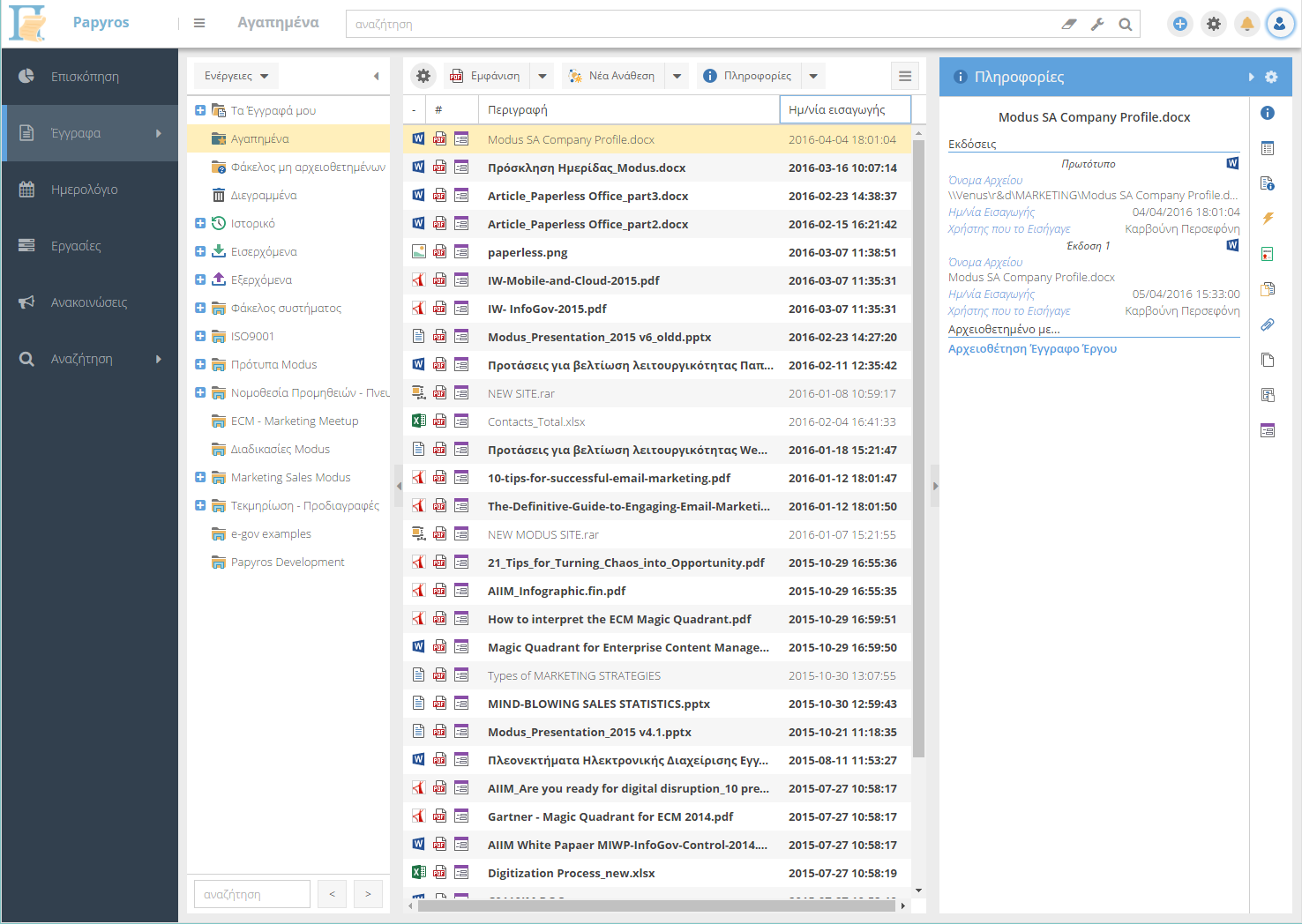Sort by the Ημ/νία εισαγωγής column header
The height and width of the screenshot is (924, 1302).
pyautogui.click(x=845, y=109)
